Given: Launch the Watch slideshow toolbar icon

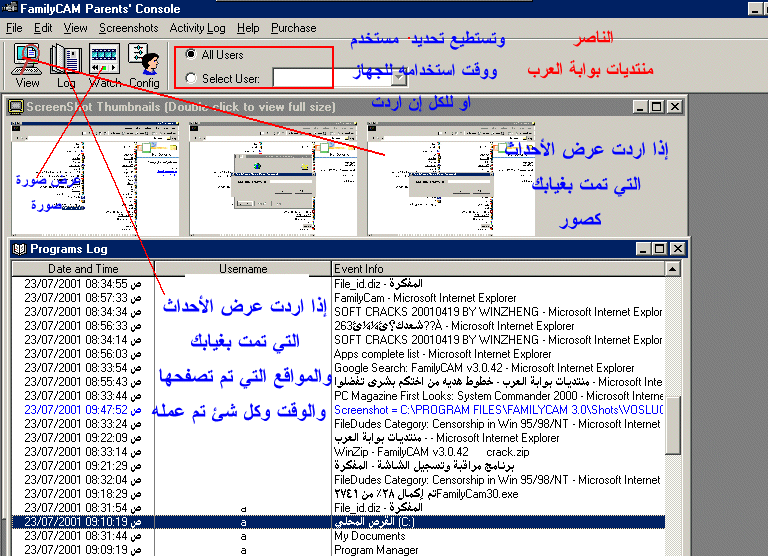Looking at the screenshot, I should coord(105,66).
